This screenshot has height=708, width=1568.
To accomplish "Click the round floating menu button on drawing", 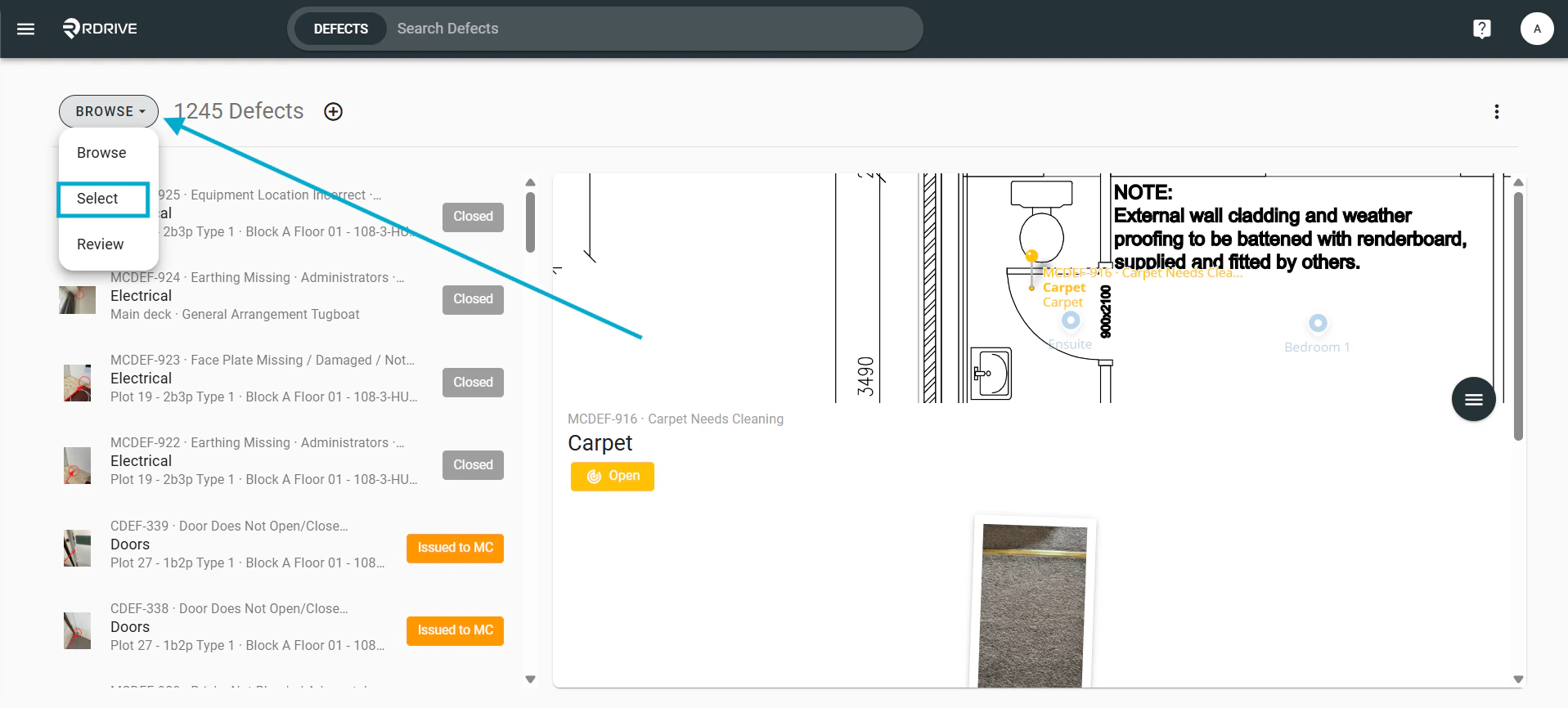I will coord(1473,399).
